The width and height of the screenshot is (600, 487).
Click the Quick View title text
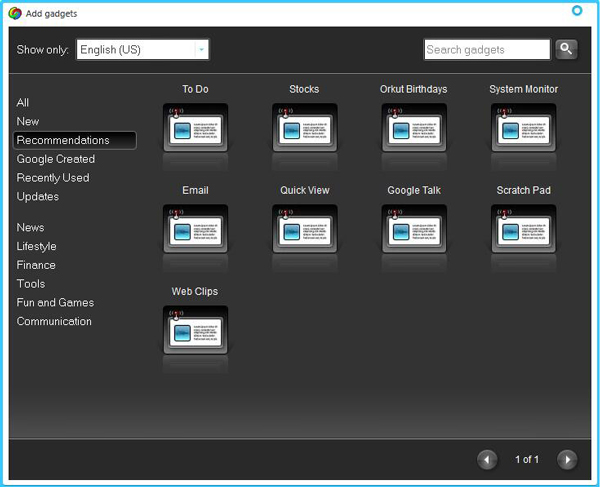[x=305, y=190]
